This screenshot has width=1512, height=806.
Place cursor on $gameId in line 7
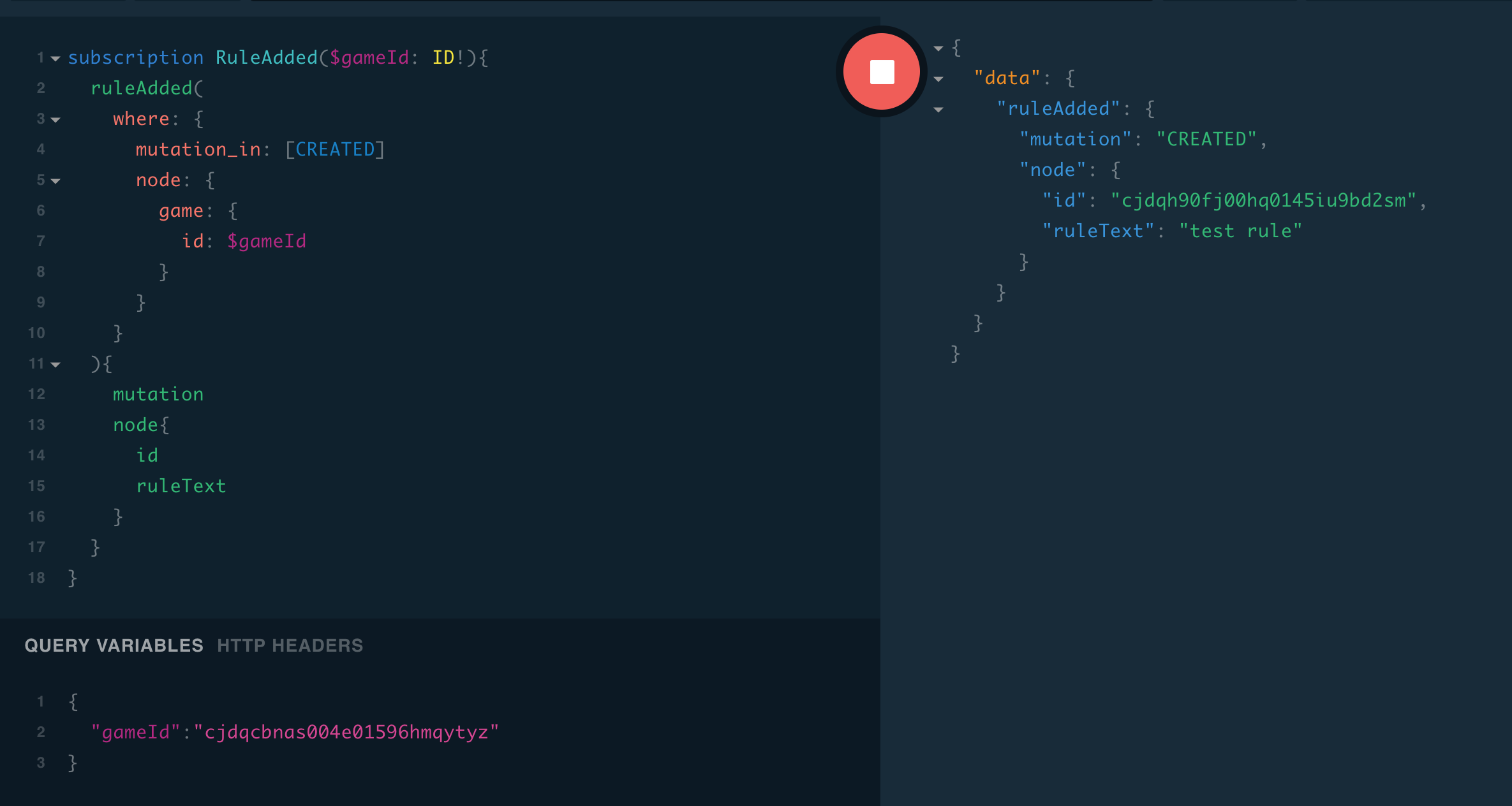pyautogui.click(x=267, y=241)
